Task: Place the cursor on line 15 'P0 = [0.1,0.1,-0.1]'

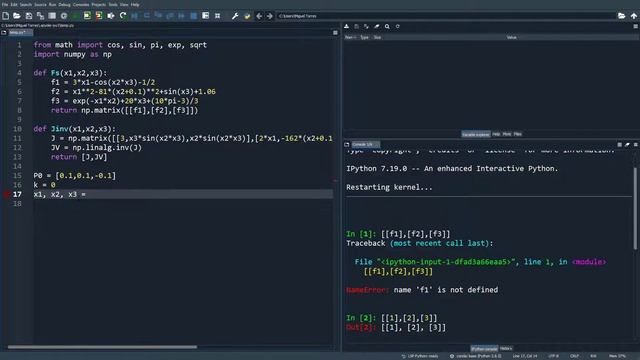Action: 75,176
